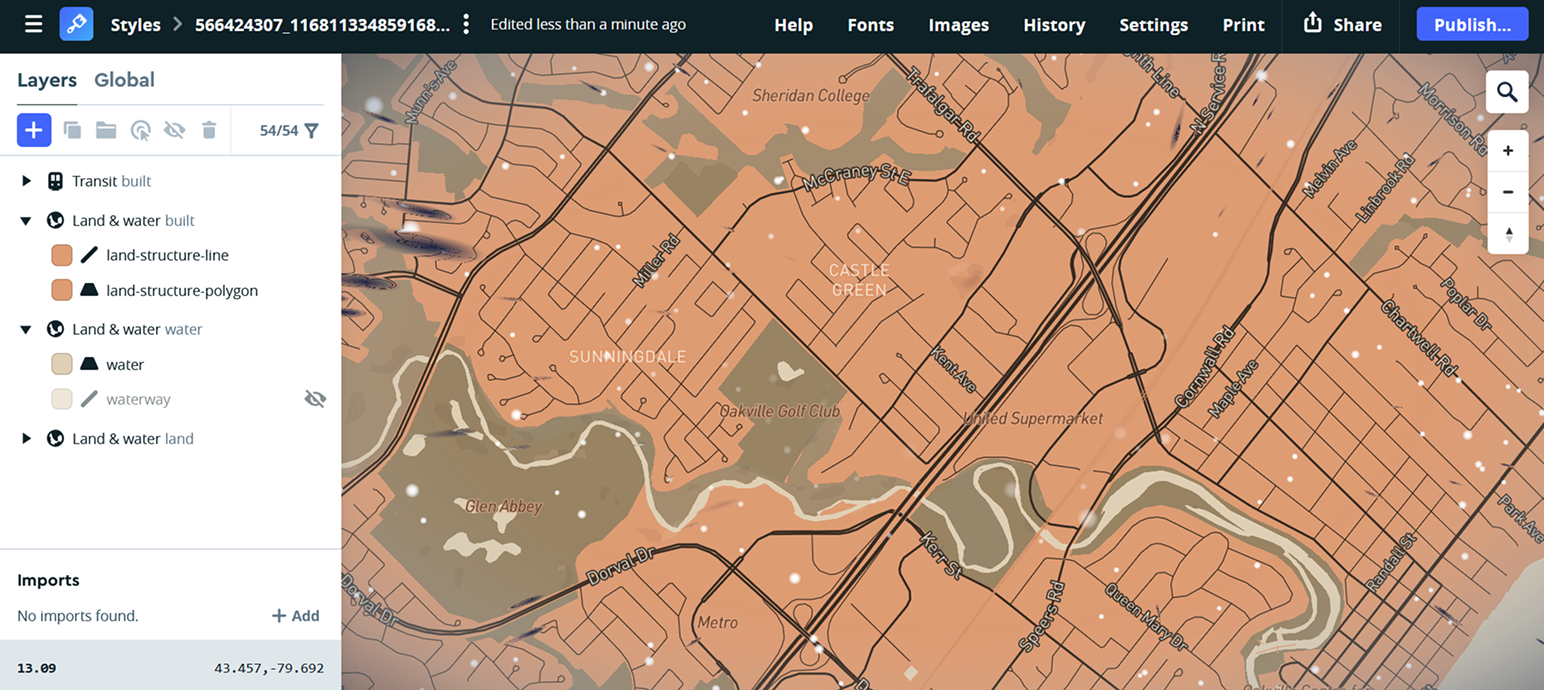This screenshot has width=1544, height=690.
Task: Delete a layer with the trash icon
Action: (208, 130)
